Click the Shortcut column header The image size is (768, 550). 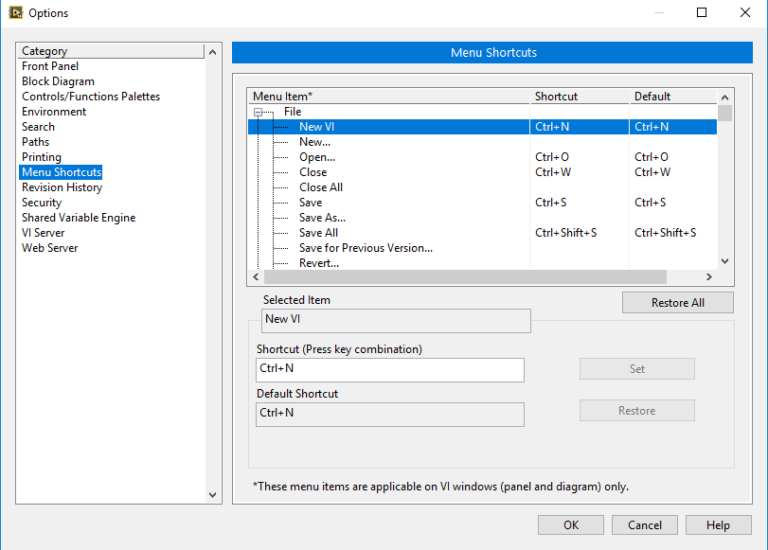pos(556,96)
